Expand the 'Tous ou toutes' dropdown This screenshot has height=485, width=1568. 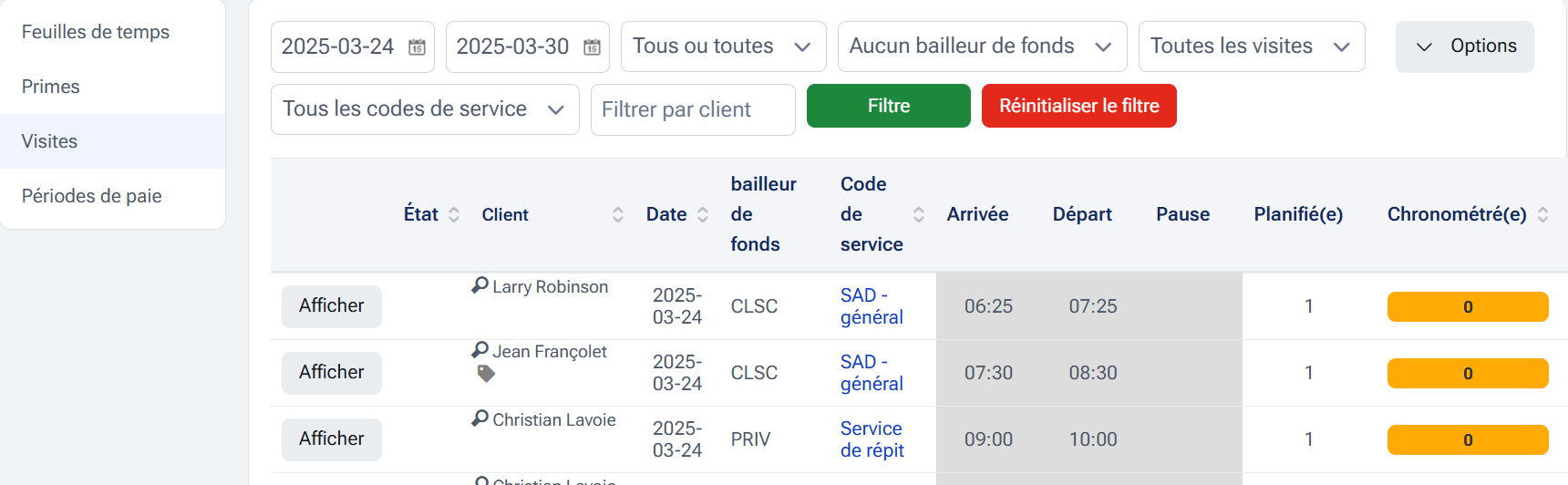[723, 46]
